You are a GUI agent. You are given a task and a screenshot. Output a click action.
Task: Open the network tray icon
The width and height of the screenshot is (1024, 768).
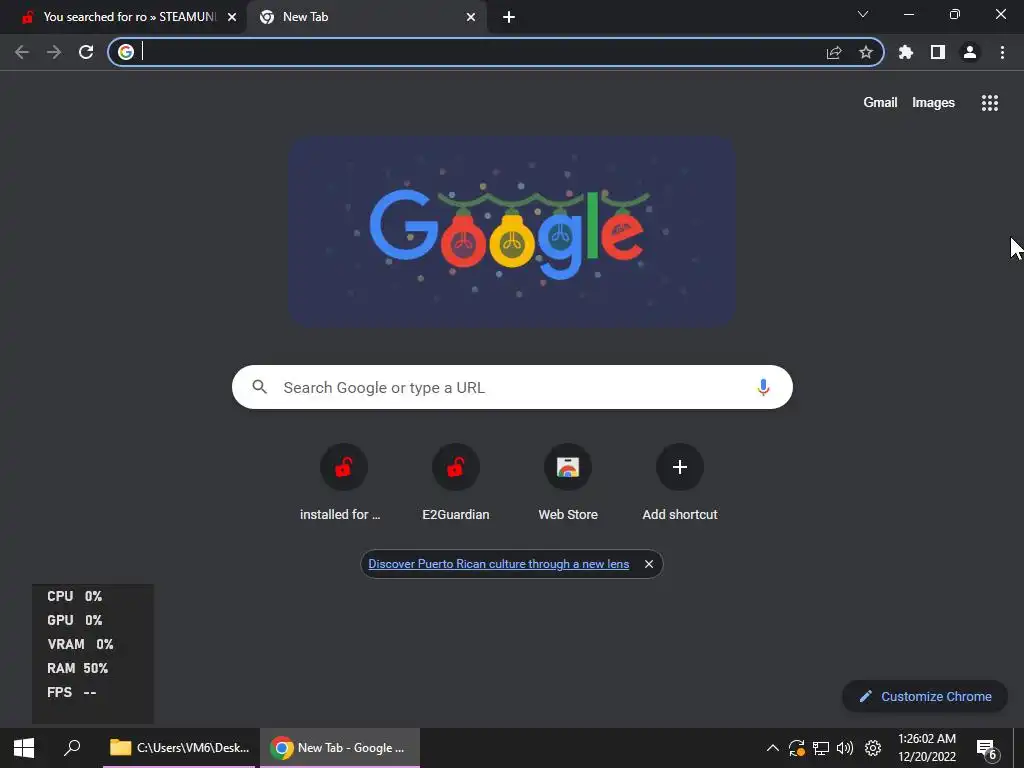(821, 748)
